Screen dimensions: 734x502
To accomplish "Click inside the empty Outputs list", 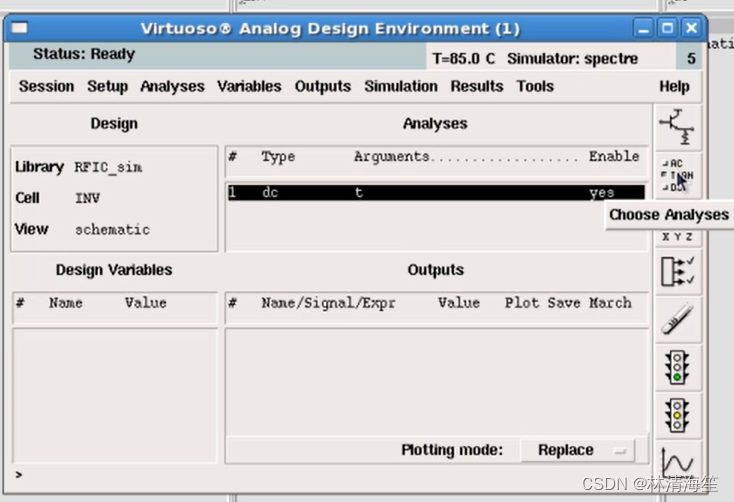I will point(436,382).
